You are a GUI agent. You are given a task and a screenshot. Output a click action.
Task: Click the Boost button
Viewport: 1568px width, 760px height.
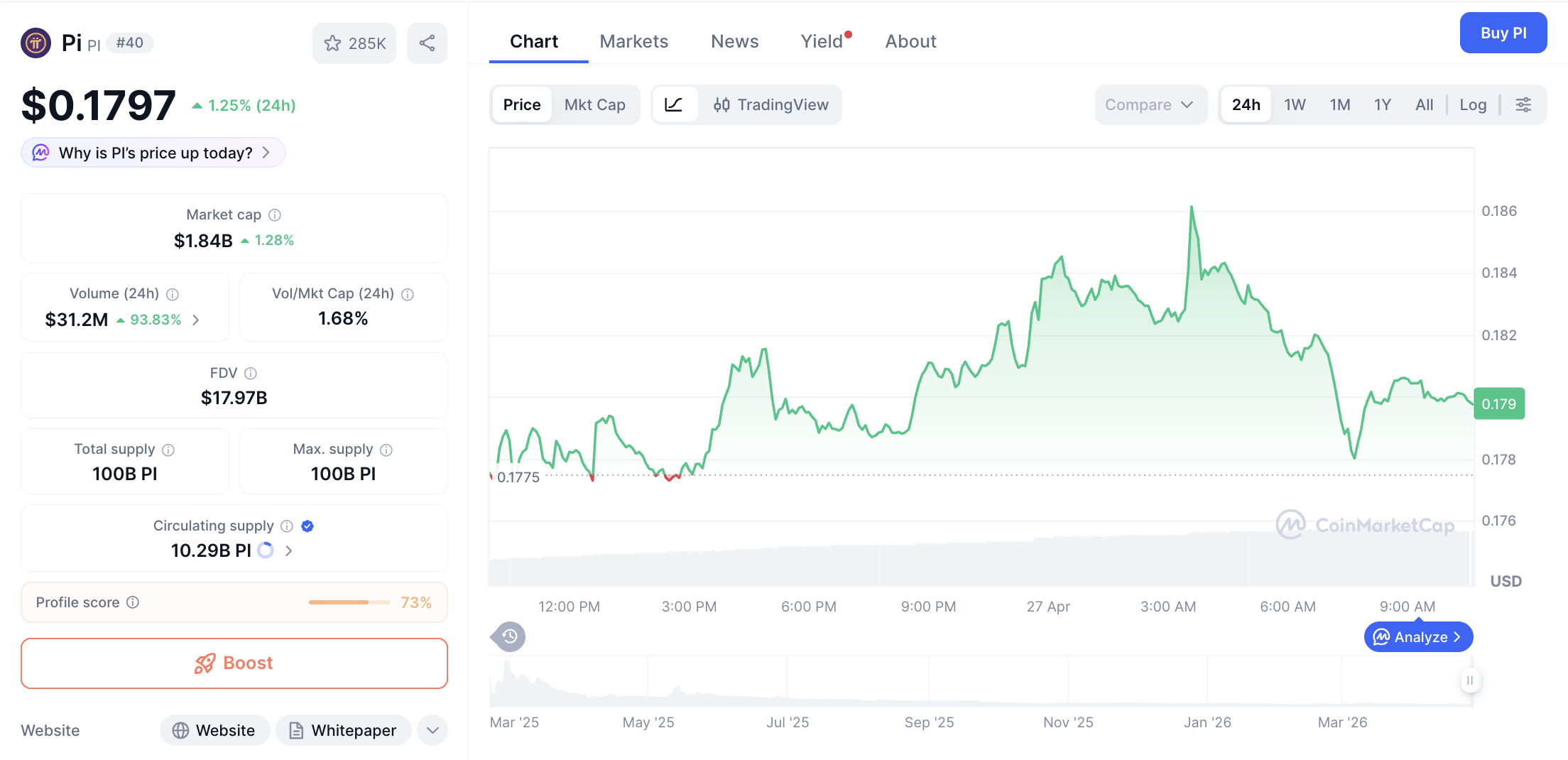click(234, 663)
